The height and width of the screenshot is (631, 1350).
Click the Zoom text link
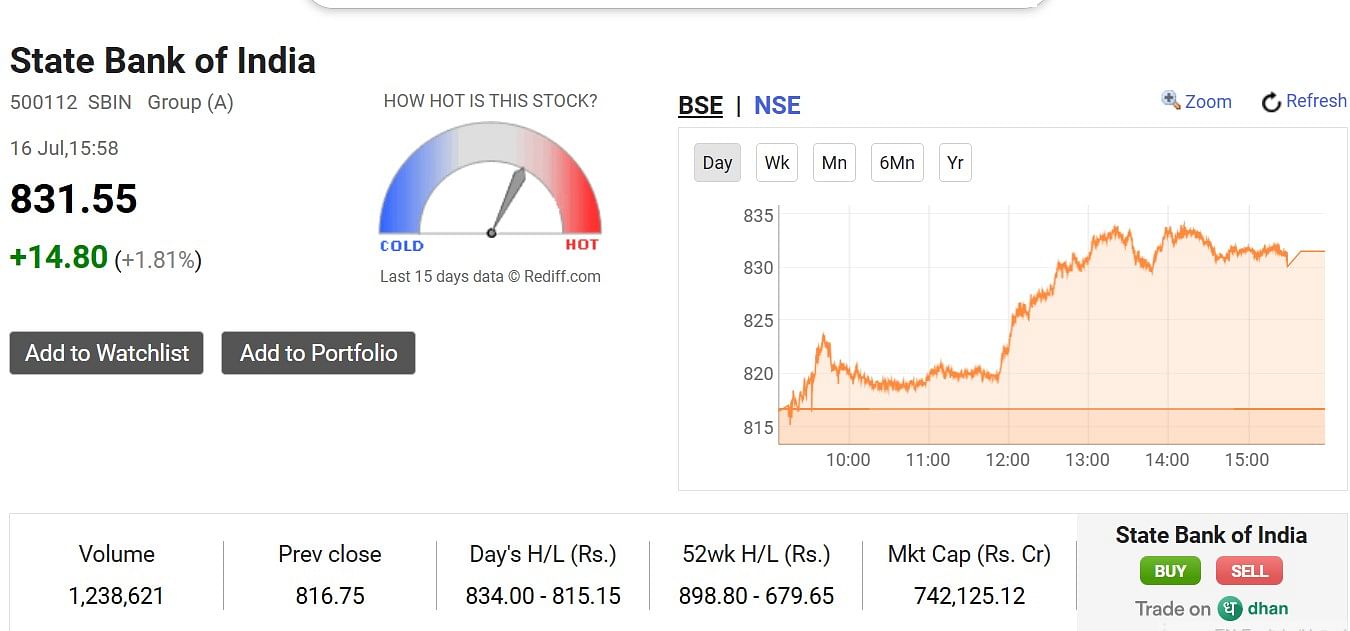(1208, 101)
